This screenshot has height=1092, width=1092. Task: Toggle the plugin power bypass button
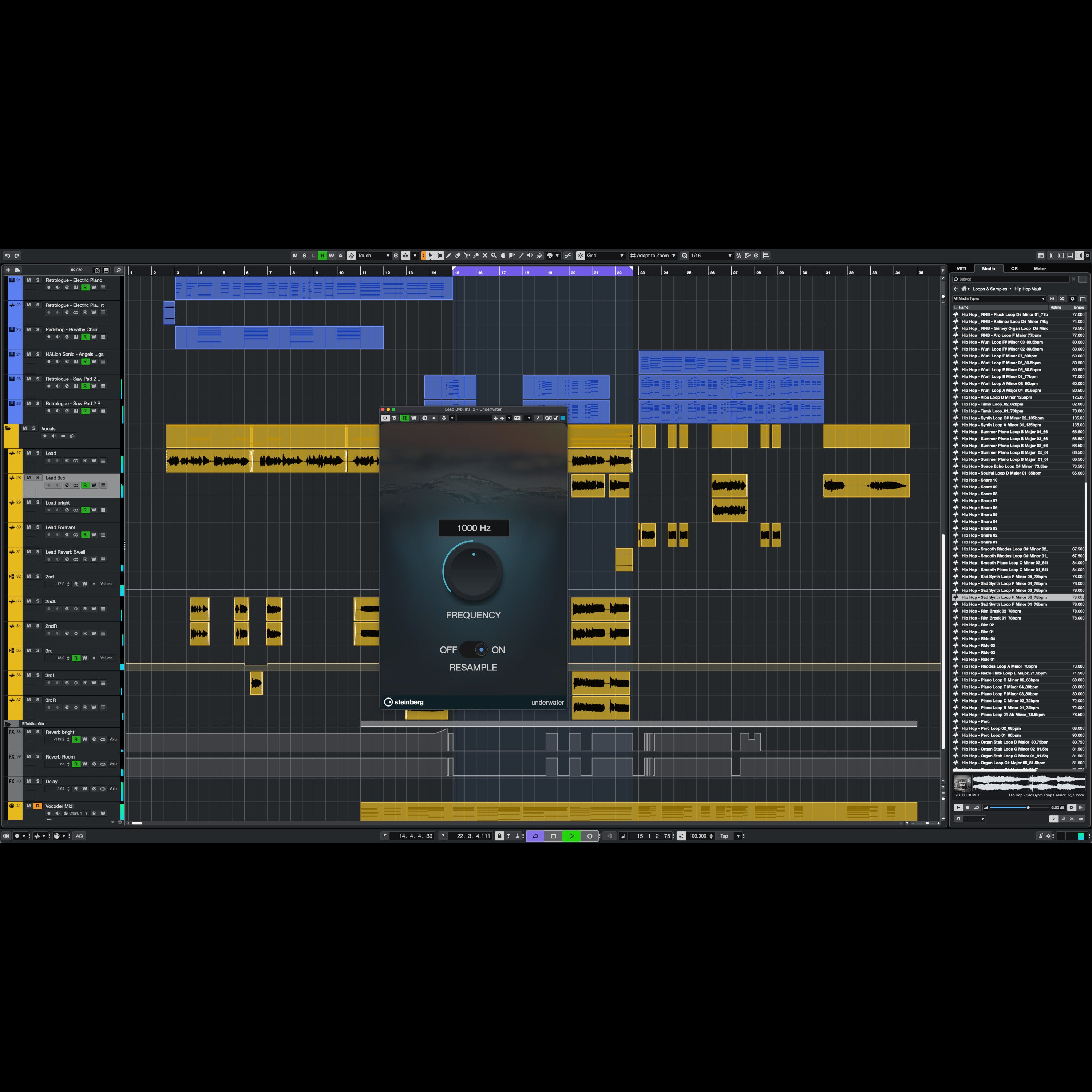[385, 418]
